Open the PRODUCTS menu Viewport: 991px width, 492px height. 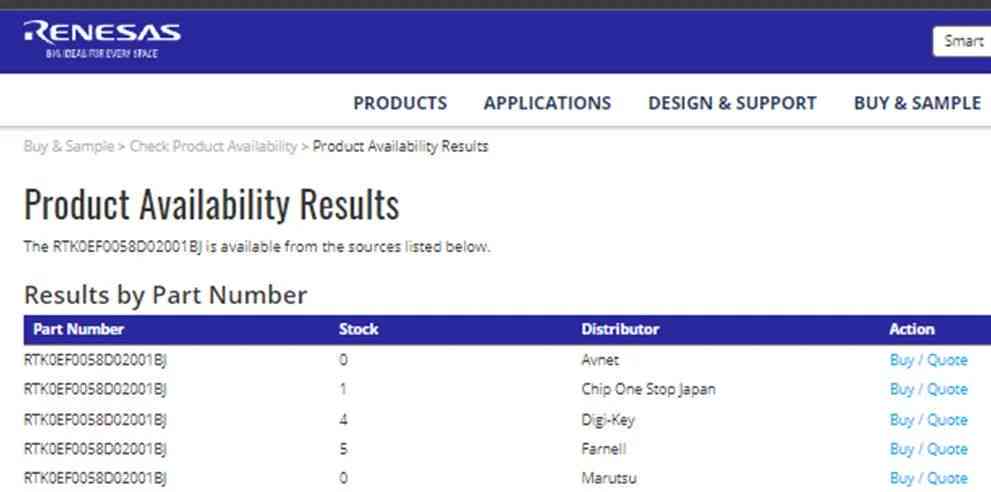click(x=400, y=103)
